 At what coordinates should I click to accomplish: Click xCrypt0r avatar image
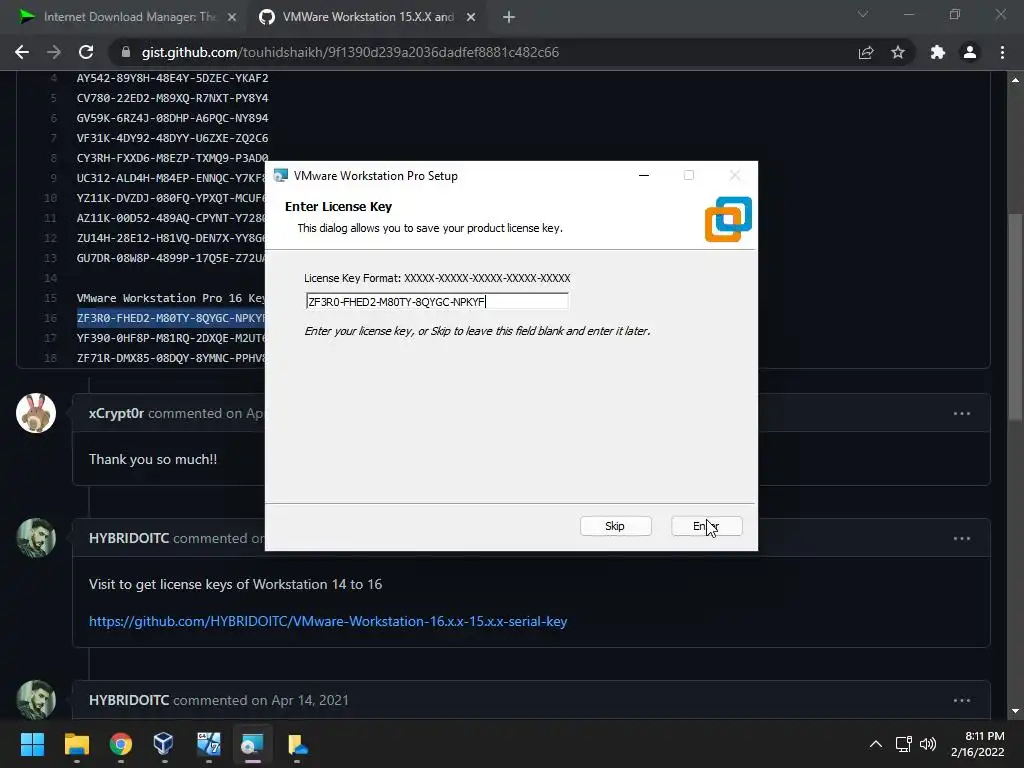tap(36, 413)
